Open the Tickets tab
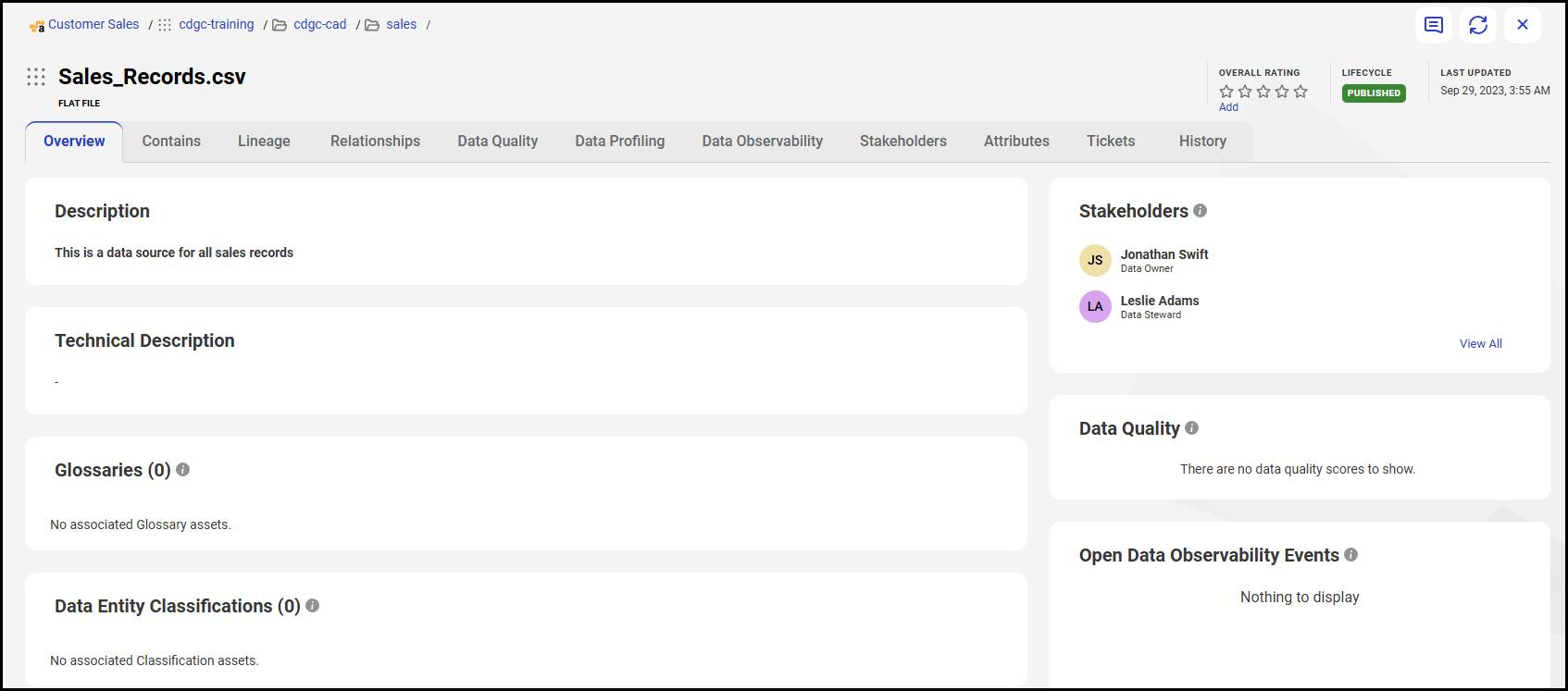Screen dimensions: 1568x691 [x=1111, y=142]
